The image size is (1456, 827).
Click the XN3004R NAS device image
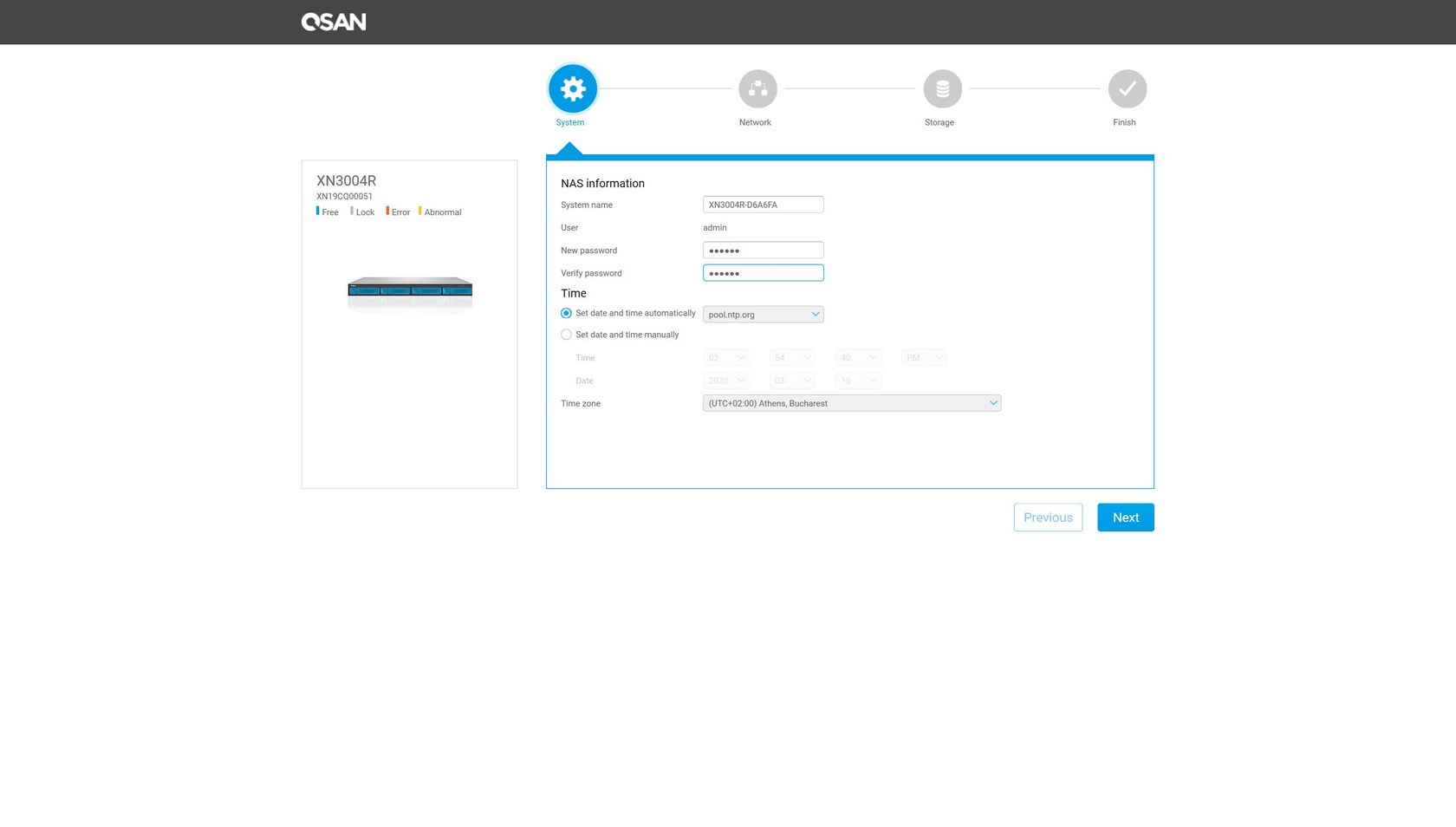410,293
